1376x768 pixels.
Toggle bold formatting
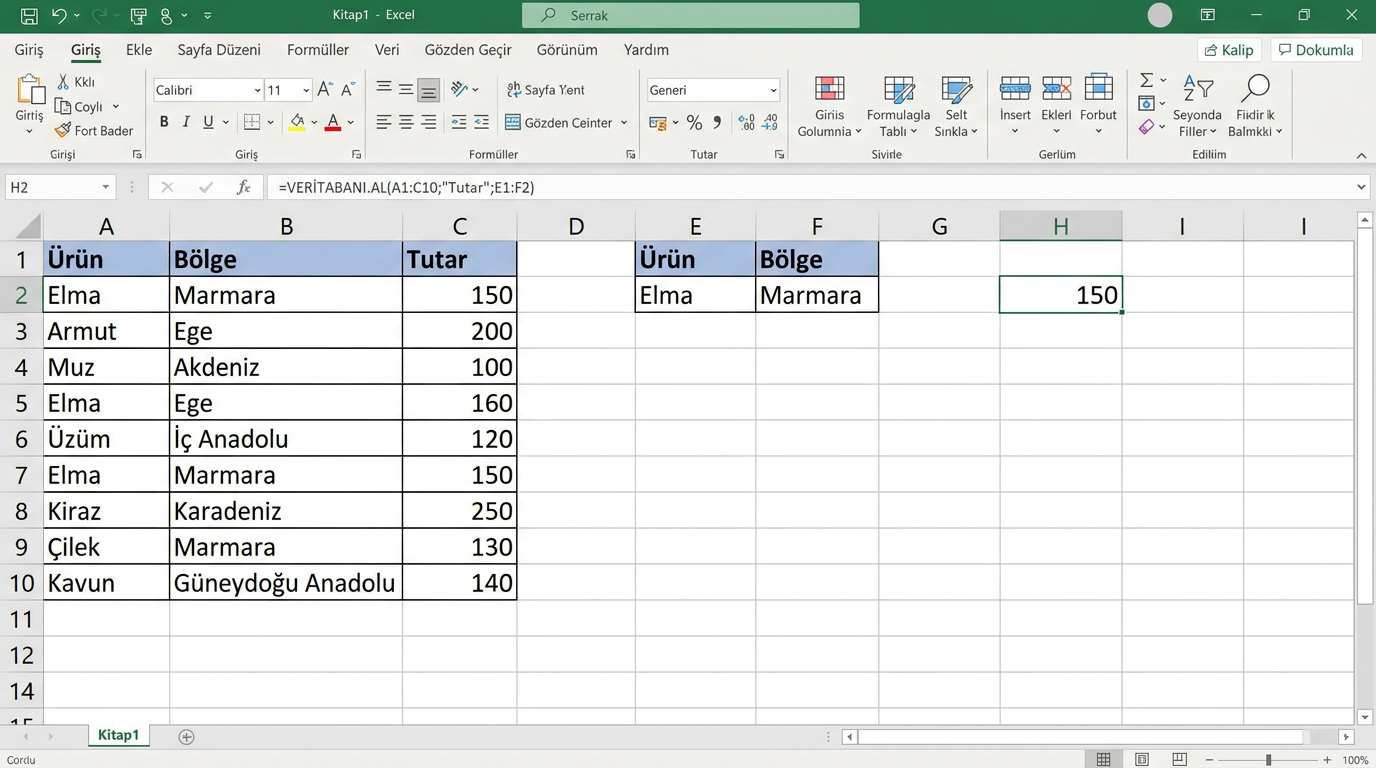point(164,122)
